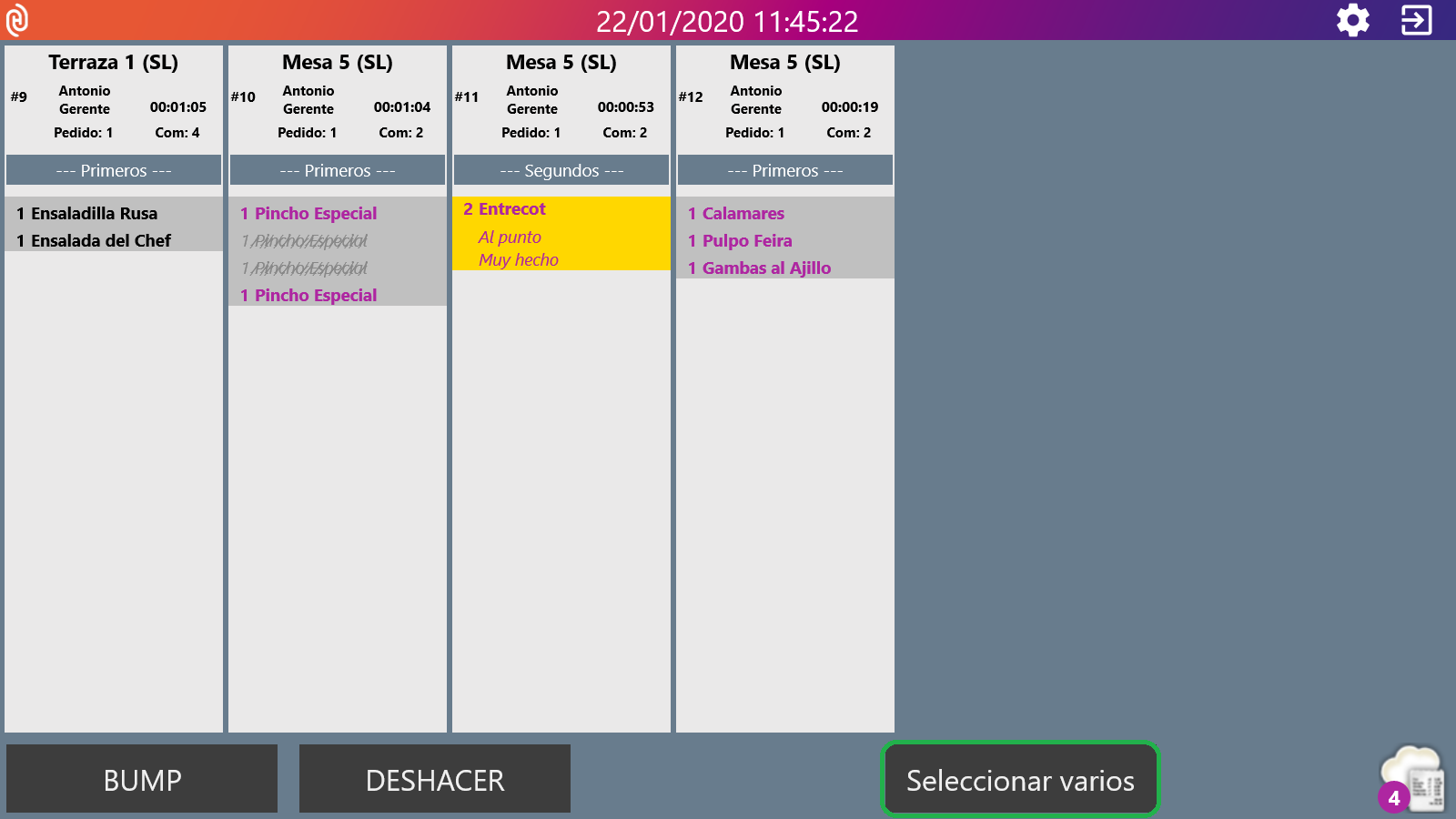Open settings with the gear icon

pos(1352,20)
